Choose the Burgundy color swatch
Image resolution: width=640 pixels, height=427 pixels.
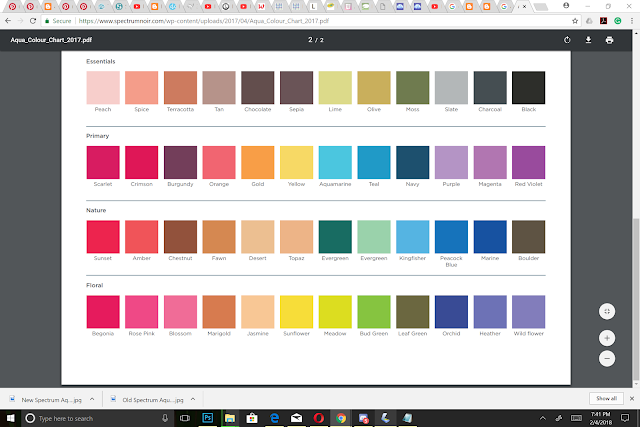[180, 162]
